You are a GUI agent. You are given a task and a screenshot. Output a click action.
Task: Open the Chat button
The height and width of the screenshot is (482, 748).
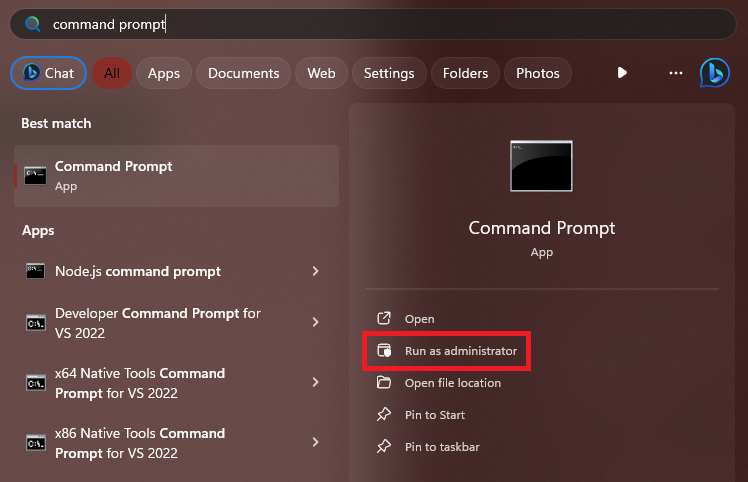49,73
